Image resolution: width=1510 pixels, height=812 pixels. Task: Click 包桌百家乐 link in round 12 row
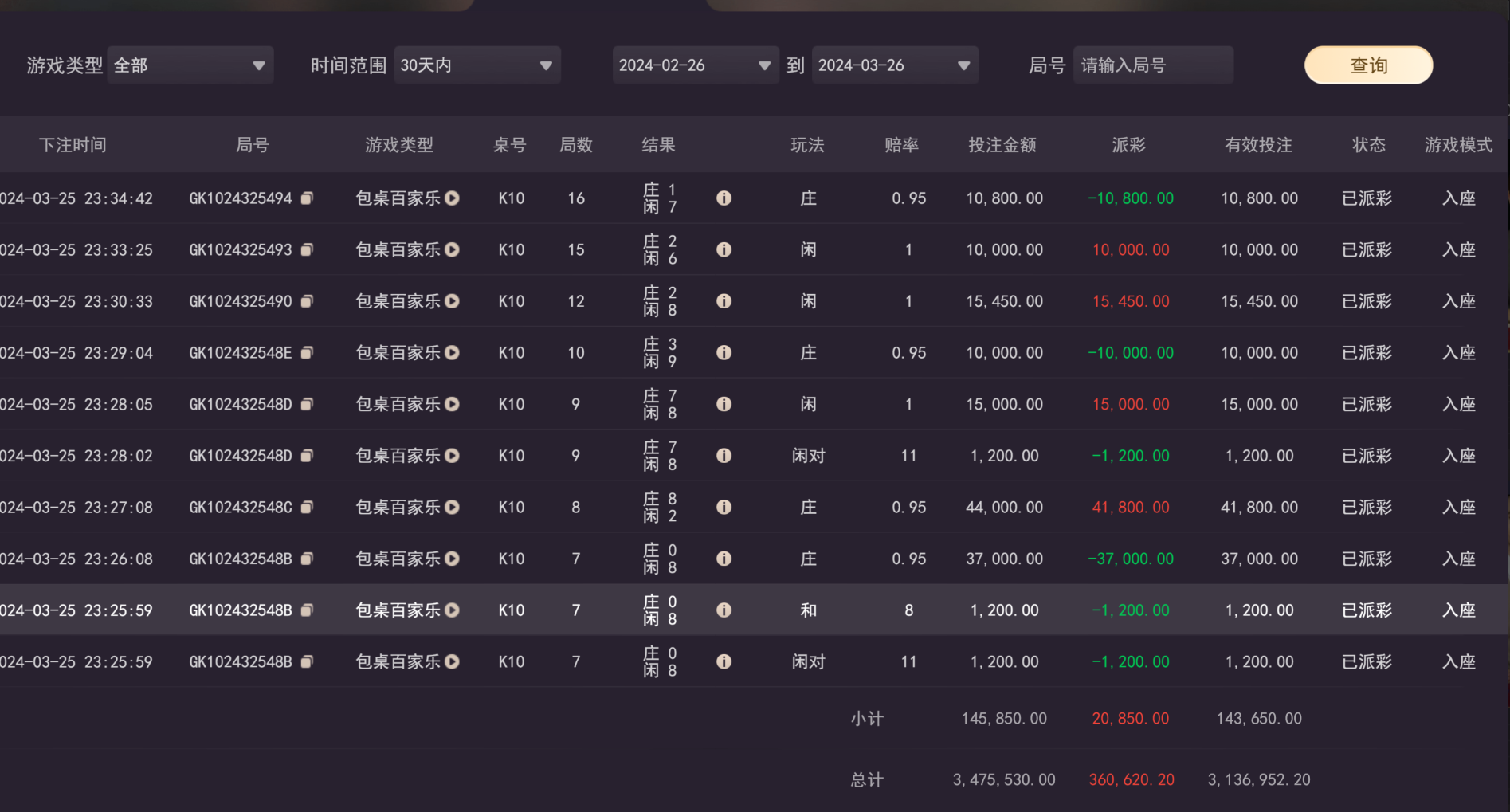pos(398,301)
